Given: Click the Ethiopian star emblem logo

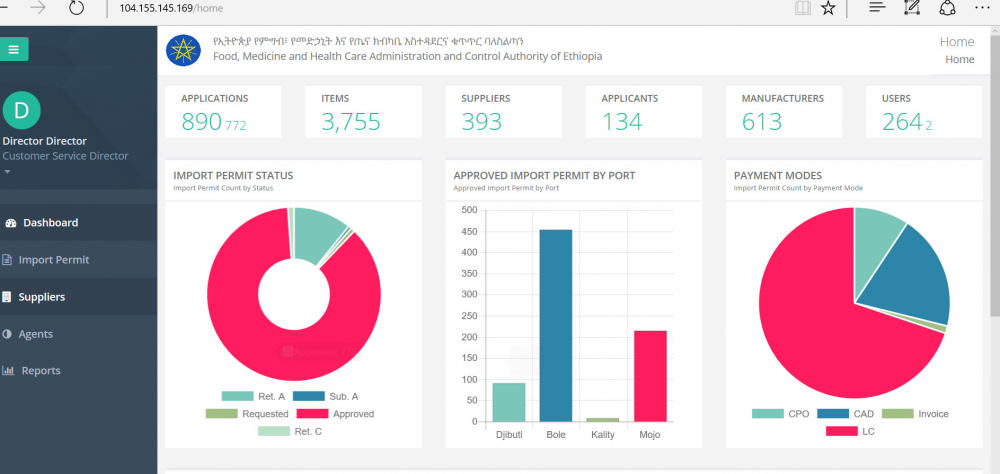Looking at the screenshot, I should pos(183,50).
